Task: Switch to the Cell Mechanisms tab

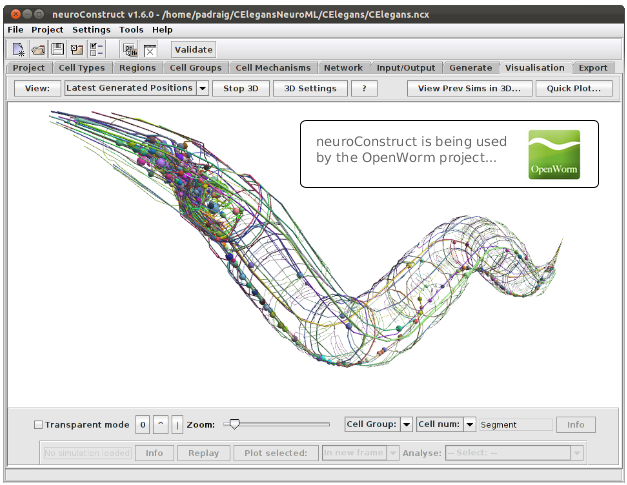Action: click(x=272, y=68)
